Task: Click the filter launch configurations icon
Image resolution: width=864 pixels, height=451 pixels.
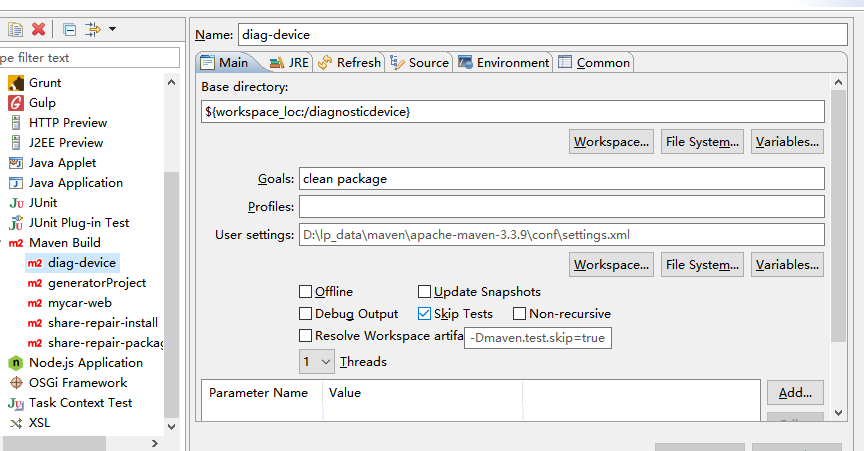Action: tap(93, 29)
